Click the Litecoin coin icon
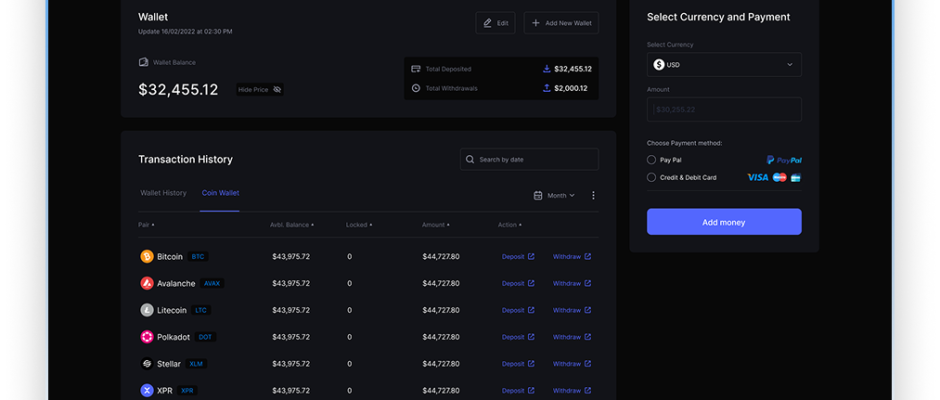The width and height of the screenshot is (940, 400). (x=147, y=310)
